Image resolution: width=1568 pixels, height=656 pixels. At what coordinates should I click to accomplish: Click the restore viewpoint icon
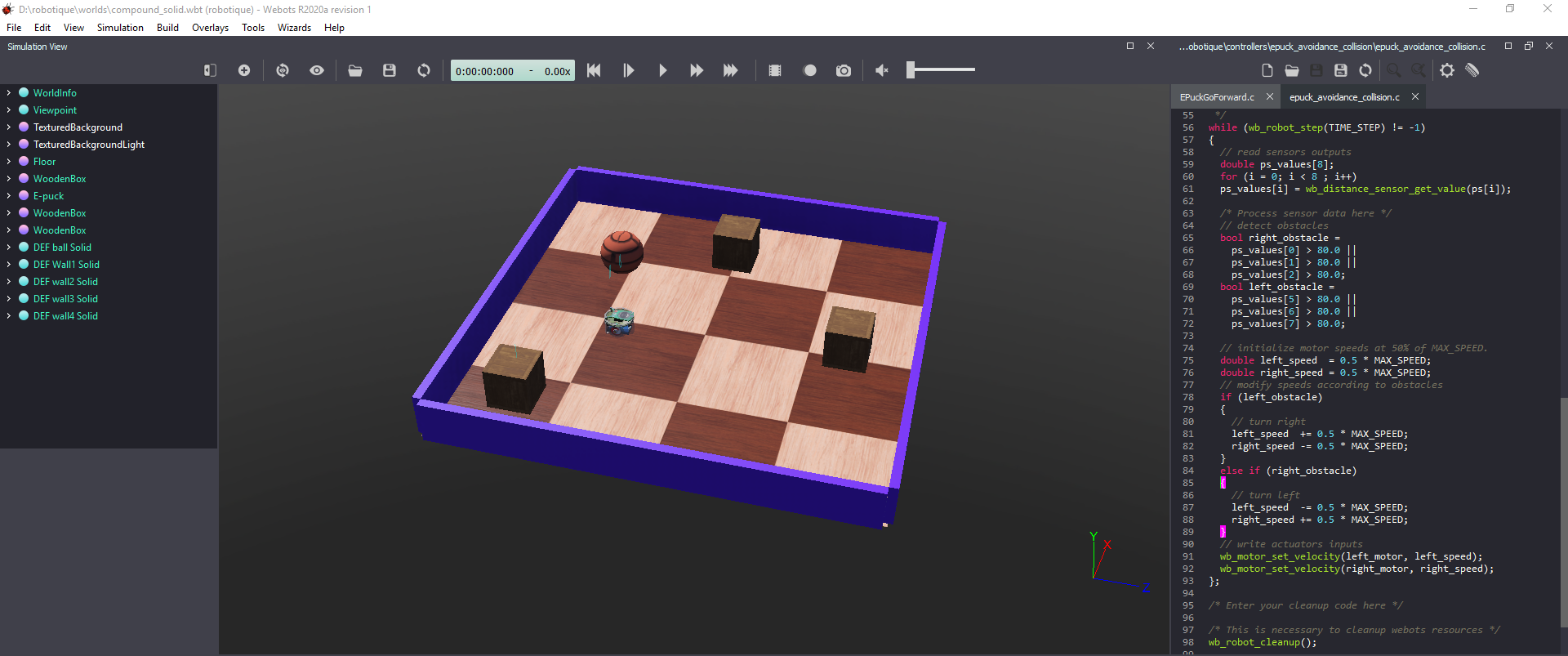click(x=283, y=71)
